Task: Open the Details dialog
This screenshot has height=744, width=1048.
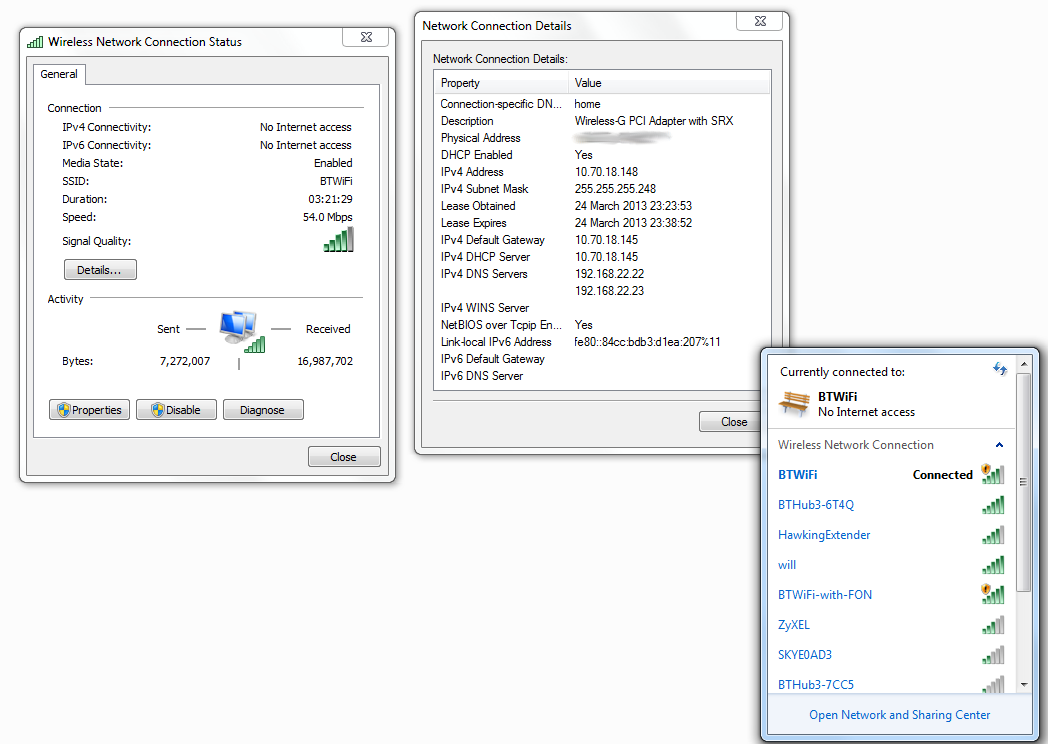Action: pyautogui.click(x=100, y=269)
